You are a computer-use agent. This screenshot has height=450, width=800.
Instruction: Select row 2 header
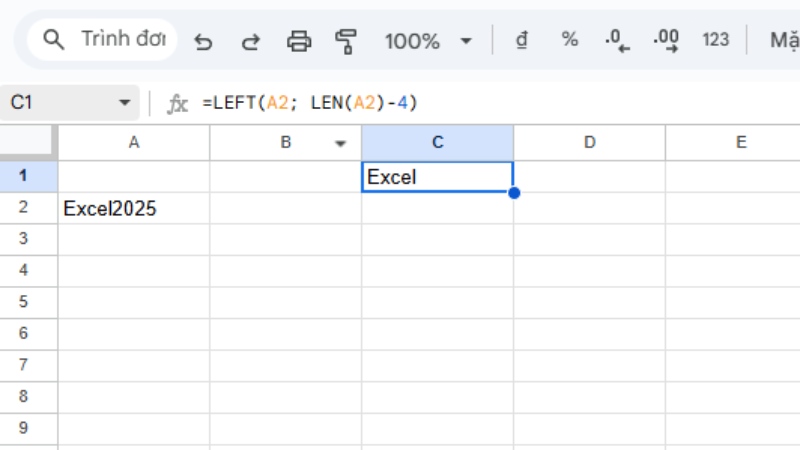[x=29, y=208]
